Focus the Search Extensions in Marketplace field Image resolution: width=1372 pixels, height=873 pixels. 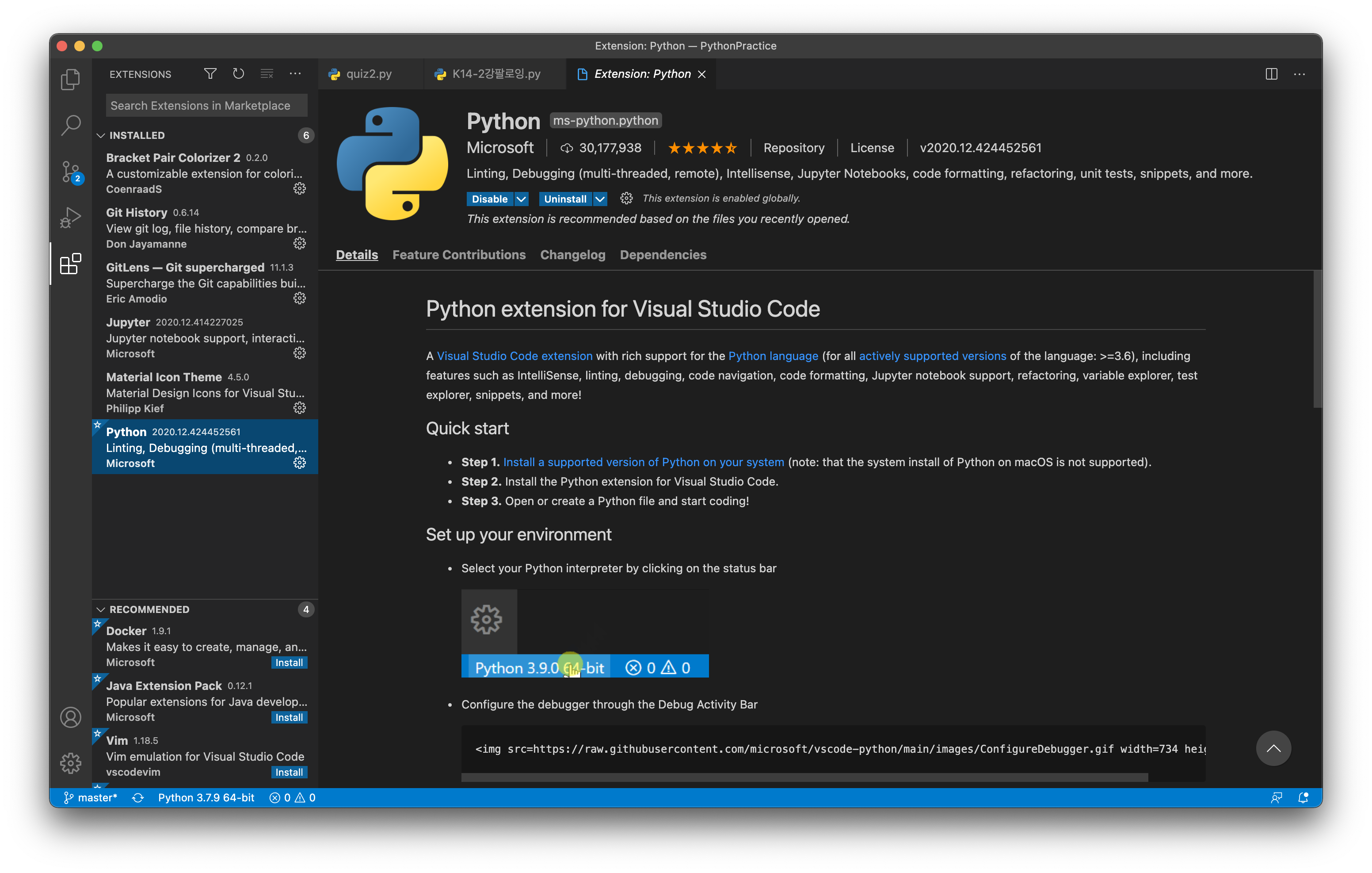pos(206,106)
